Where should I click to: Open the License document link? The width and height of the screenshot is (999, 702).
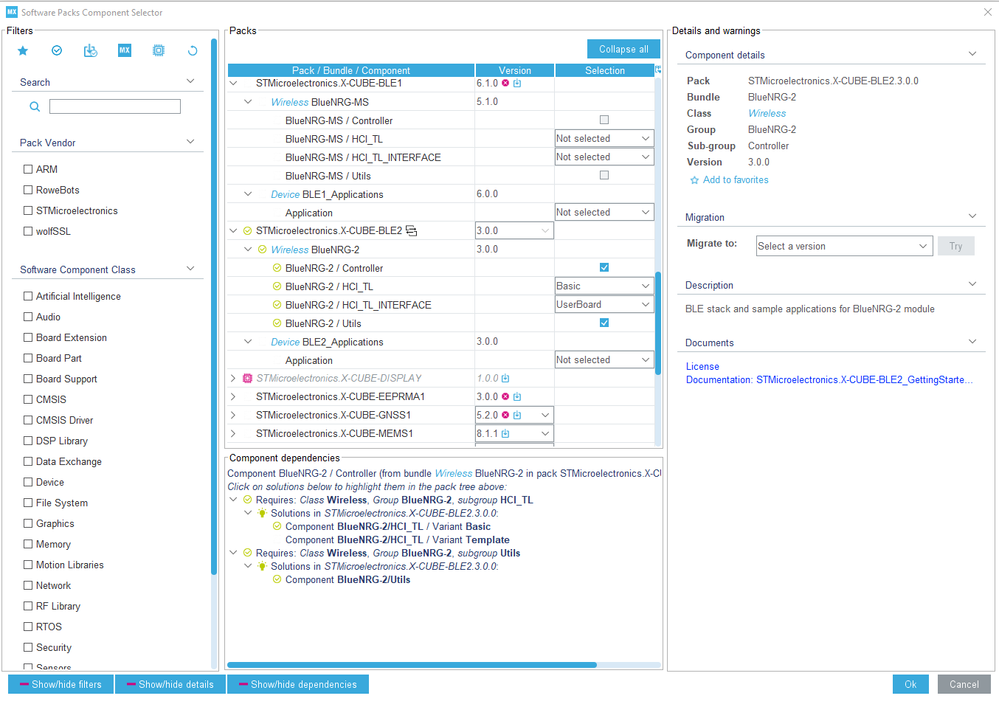702,366
